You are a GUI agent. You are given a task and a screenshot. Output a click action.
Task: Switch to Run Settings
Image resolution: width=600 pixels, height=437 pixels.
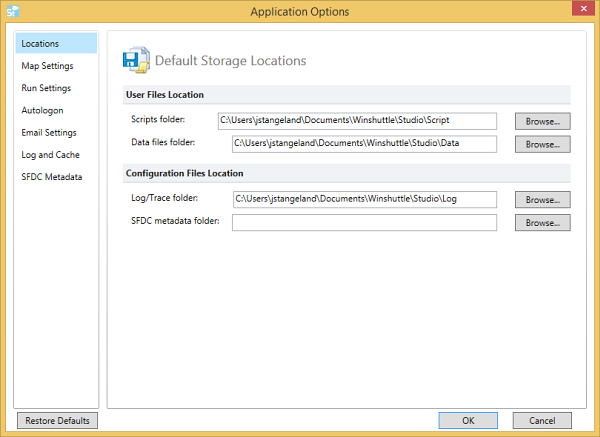pos(56,88)
